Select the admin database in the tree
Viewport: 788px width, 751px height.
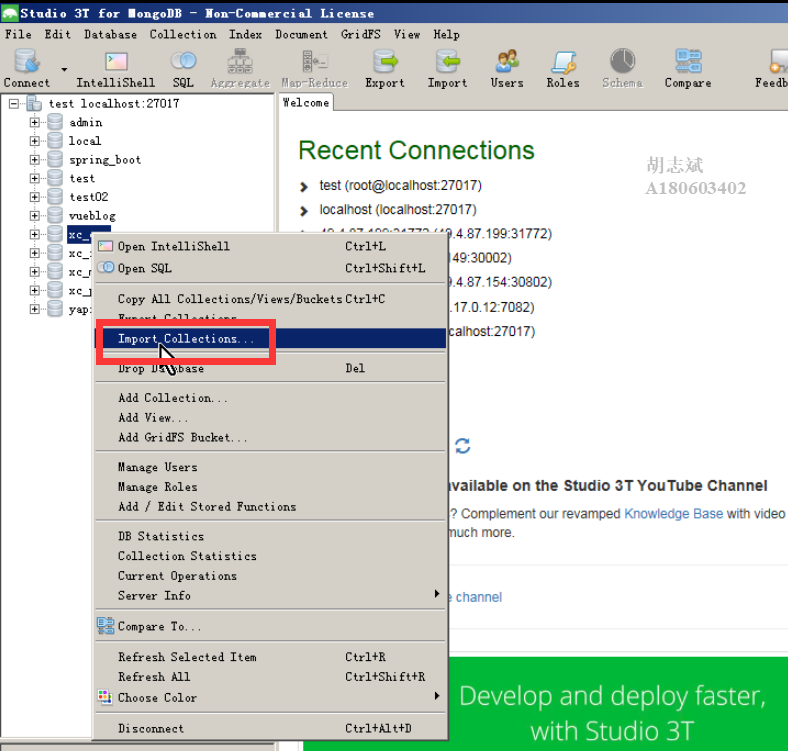pos(86,122)
